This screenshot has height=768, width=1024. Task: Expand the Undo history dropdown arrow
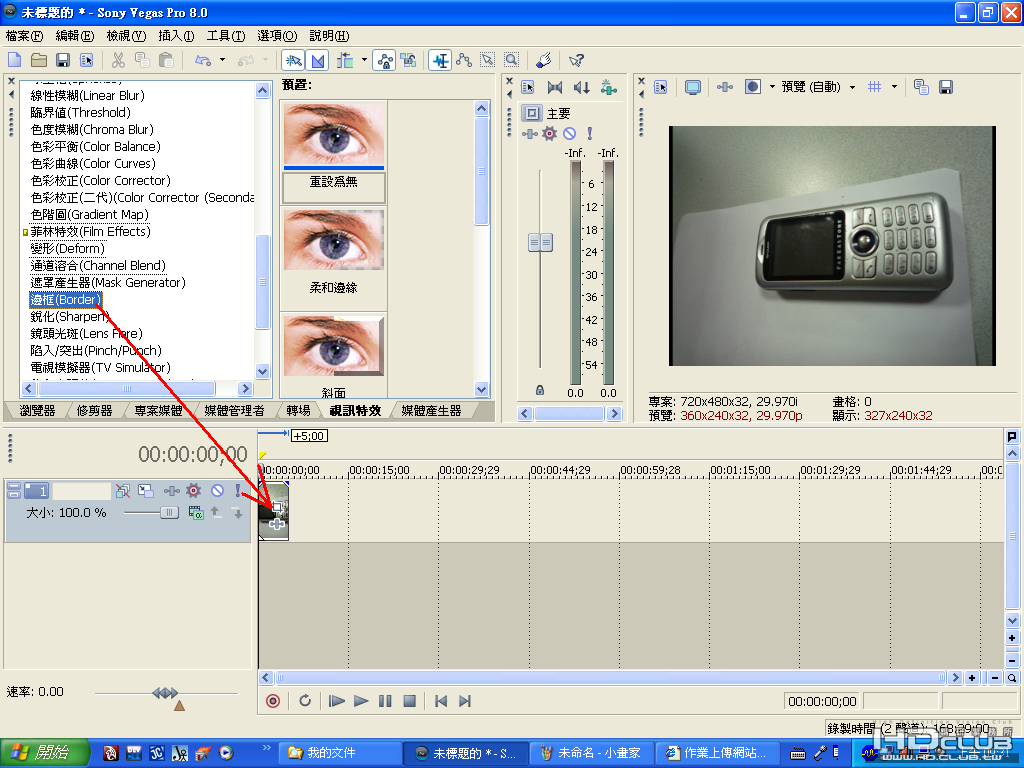[223, 61]
